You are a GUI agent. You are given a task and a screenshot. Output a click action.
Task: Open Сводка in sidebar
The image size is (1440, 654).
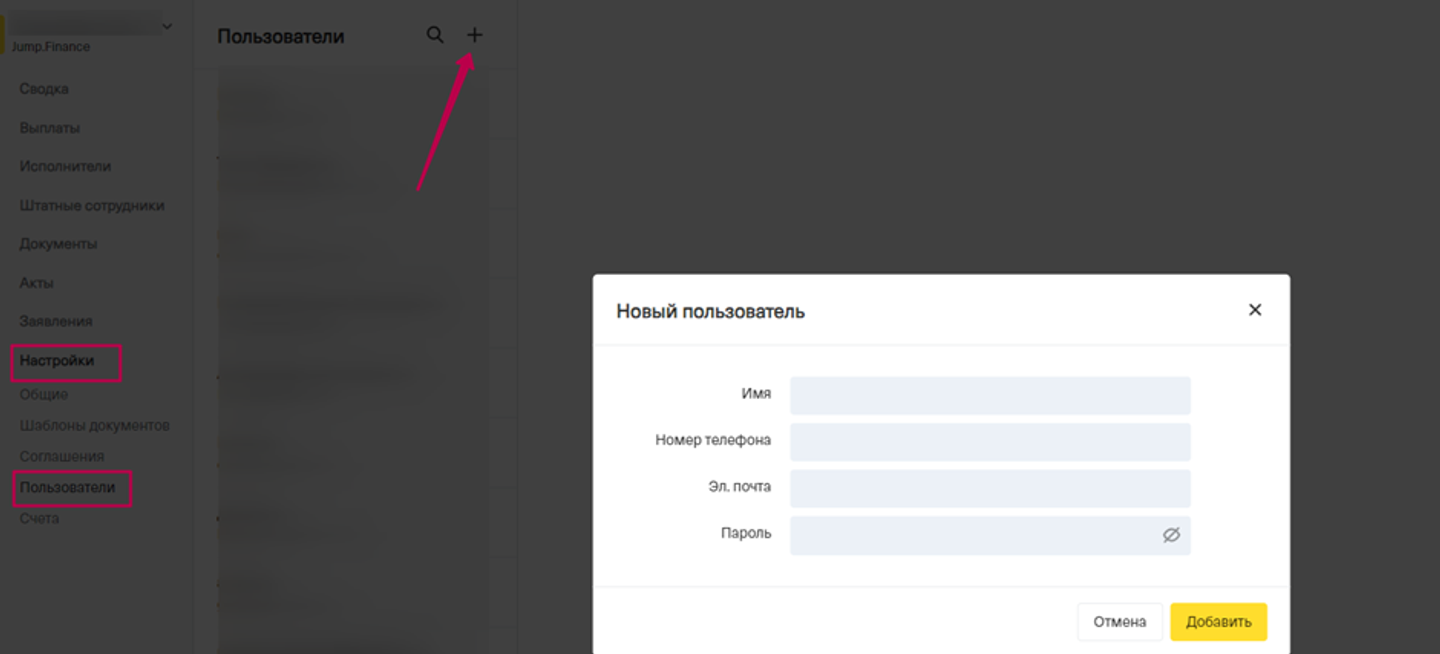[44, 89]
